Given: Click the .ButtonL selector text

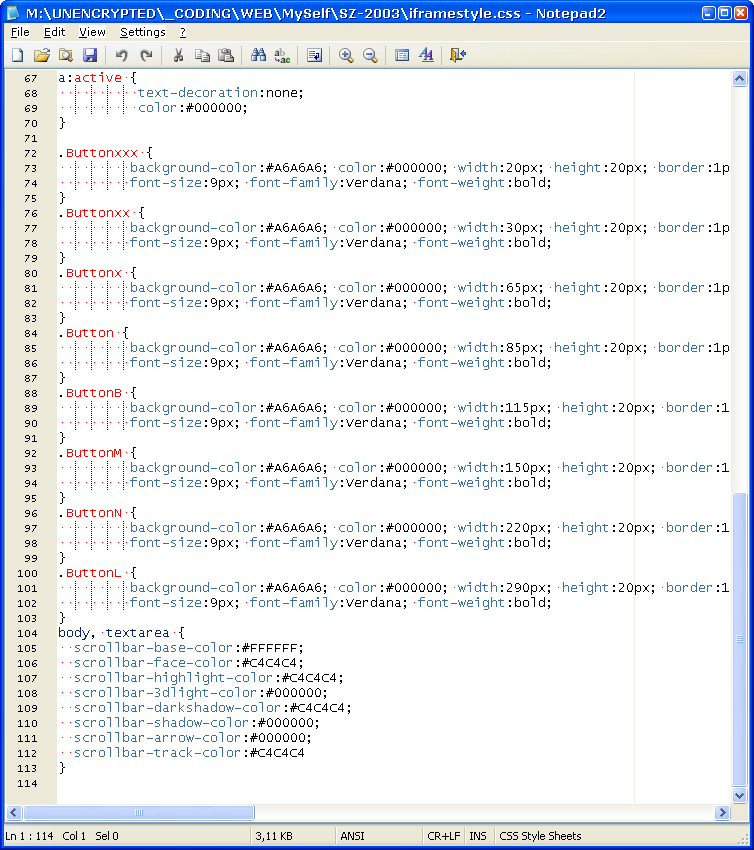Looking at the screenshot, I should 90,573.
